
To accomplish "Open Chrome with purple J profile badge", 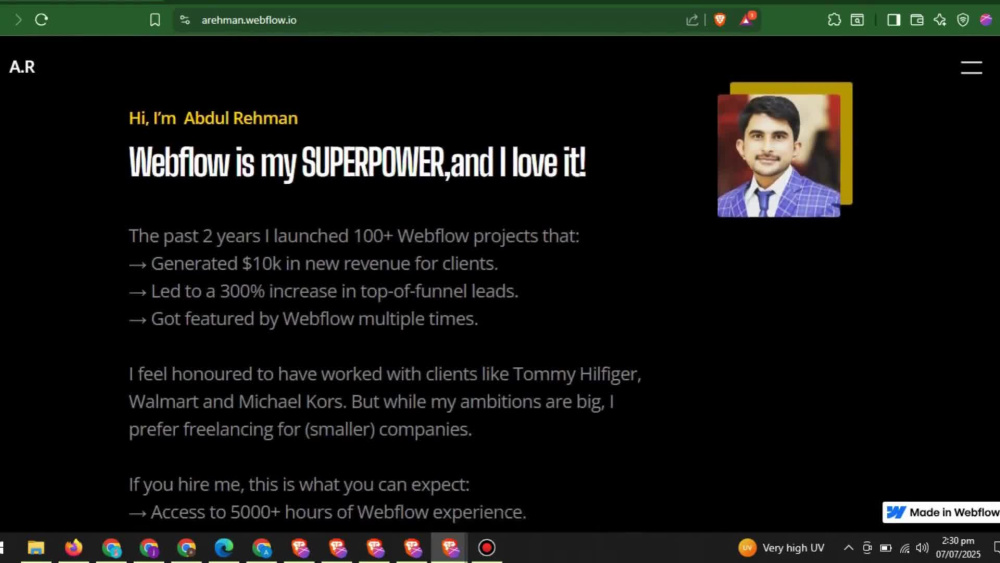I will 149,548.
